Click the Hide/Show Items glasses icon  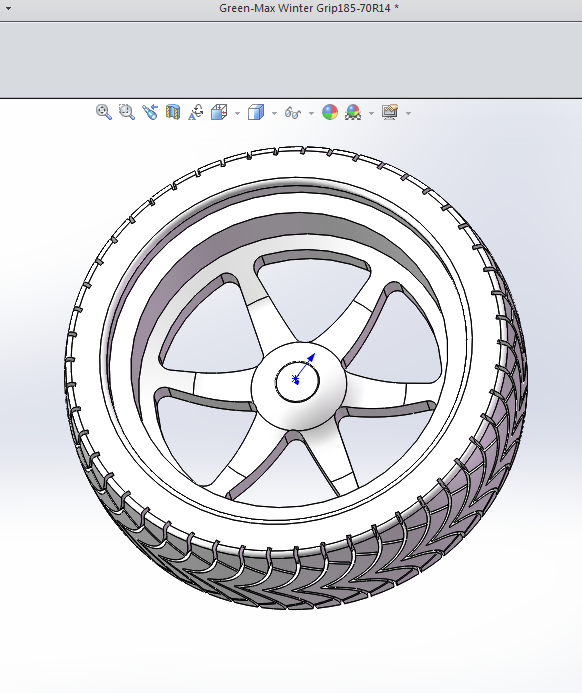click(293, 113)
